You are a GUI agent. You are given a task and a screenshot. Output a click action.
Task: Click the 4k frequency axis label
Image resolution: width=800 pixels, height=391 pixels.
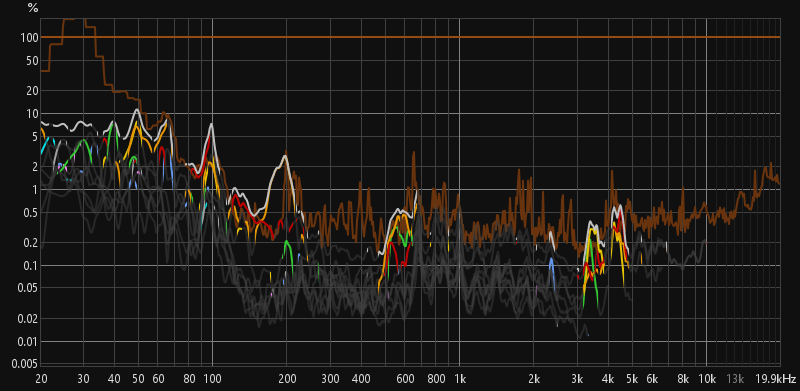(608, 379)
